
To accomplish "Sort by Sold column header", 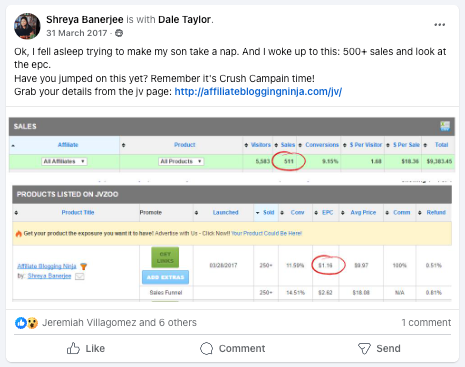I will 268,212.
